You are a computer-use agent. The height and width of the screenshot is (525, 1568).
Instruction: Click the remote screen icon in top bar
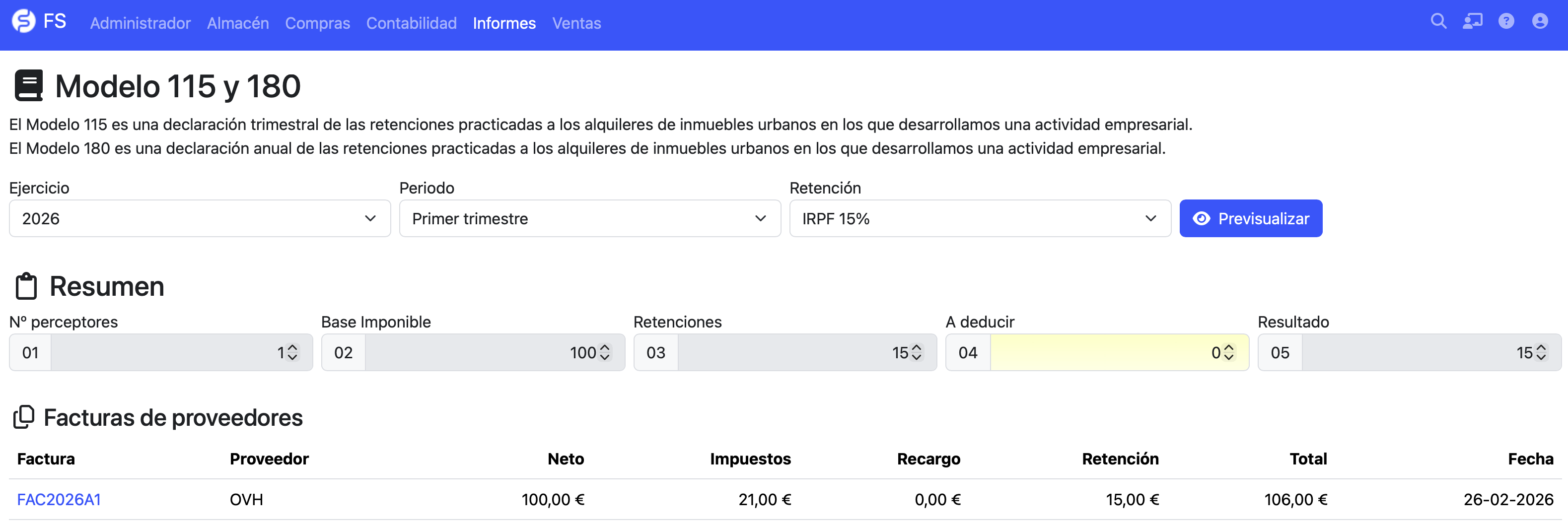(x=1473, y=22)
